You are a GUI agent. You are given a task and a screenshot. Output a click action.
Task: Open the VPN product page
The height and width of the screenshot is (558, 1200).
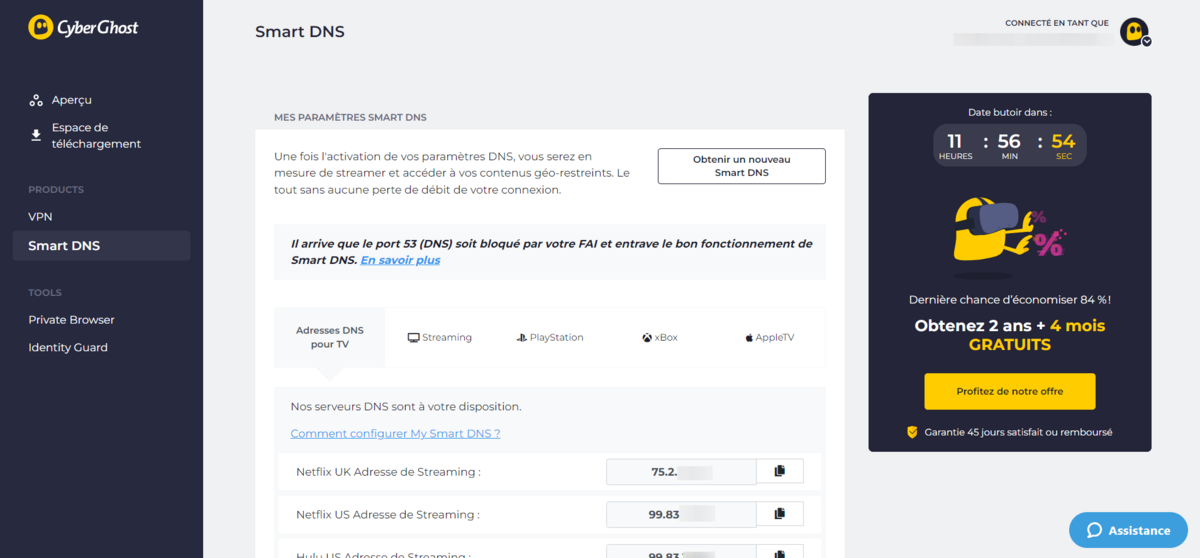coord(40,217)
